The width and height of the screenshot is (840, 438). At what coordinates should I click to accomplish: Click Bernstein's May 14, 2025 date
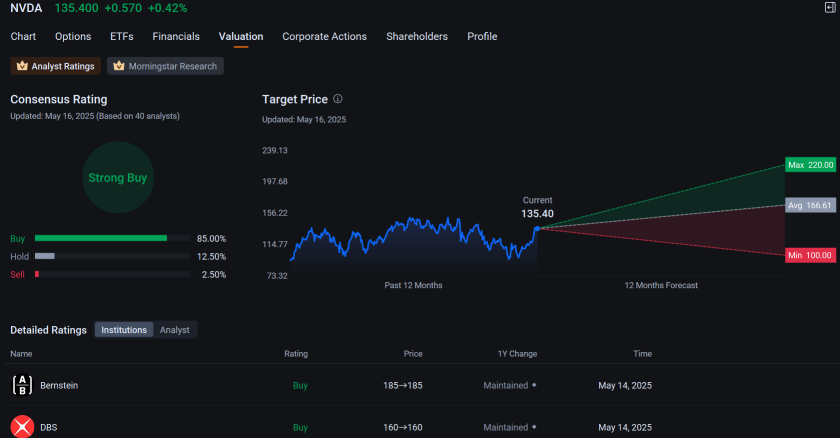(625, 385)
